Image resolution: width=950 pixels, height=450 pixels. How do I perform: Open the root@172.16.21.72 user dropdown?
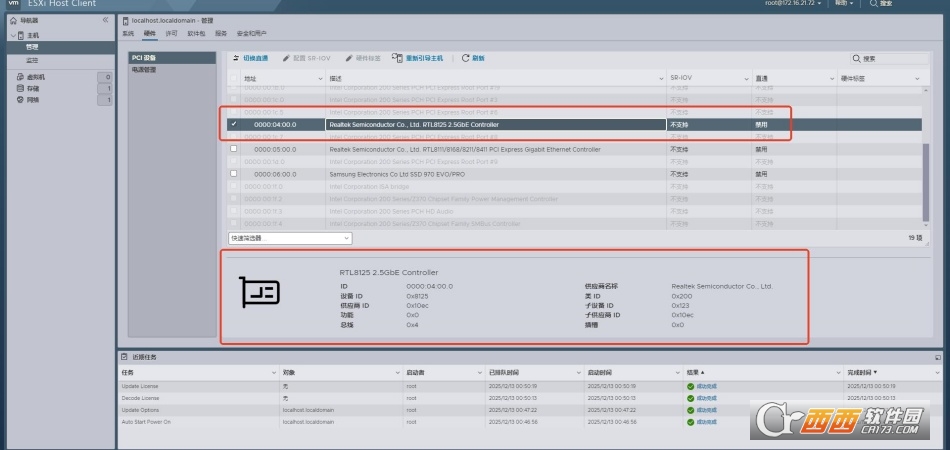click(x=794, y=3)
